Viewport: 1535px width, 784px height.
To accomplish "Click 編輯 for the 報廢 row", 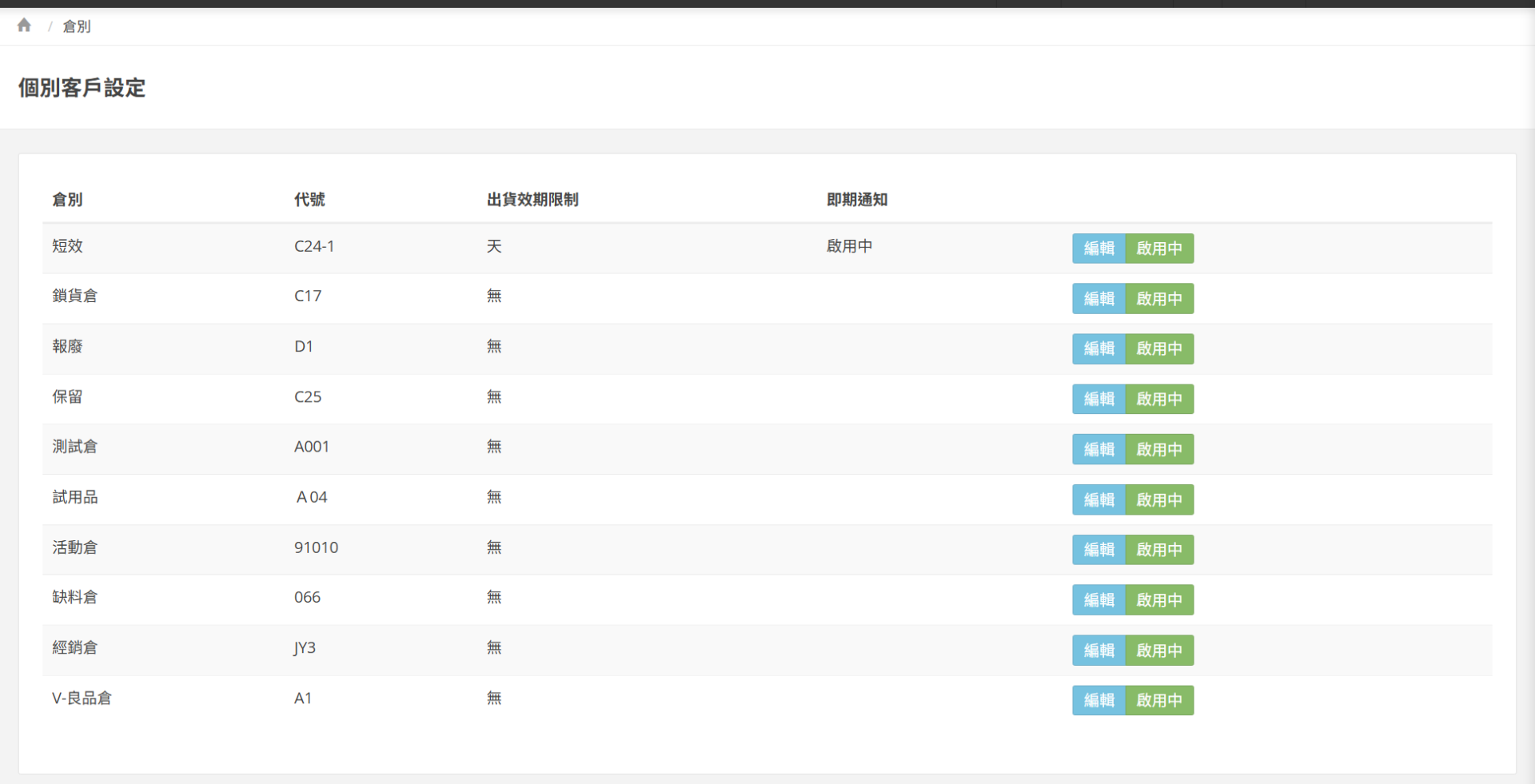I will [x=1098, y=348].
